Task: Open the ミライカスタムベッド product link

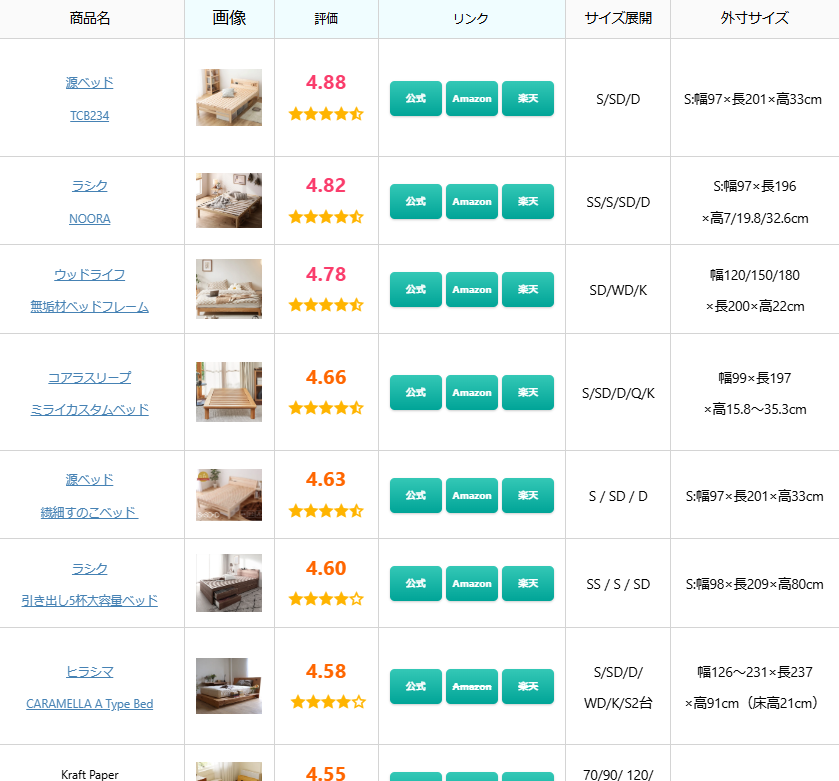Action: pos(89,410)
